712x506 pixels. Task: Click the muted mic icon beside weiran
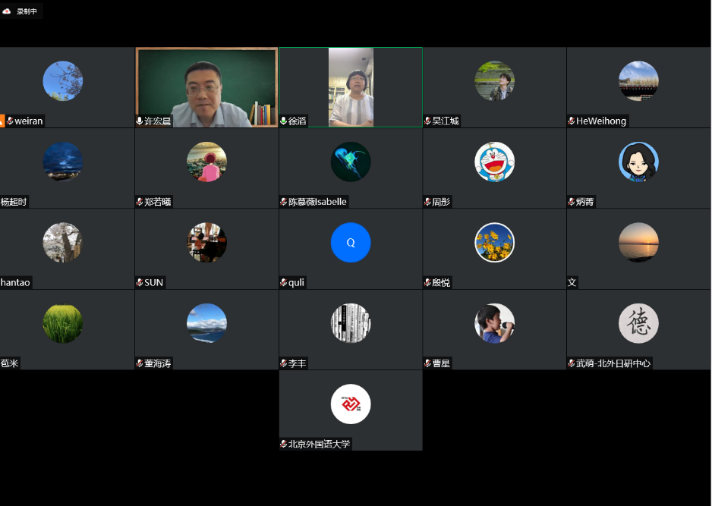pyautogui.click(x=11, y=121)
